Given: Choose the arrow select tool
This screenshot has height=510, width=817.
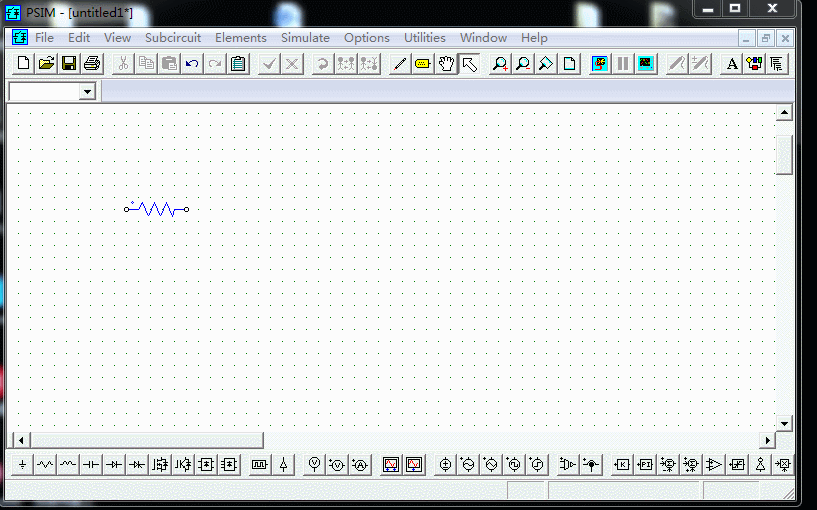Looking at the screenshot, I should click(469, 64).
